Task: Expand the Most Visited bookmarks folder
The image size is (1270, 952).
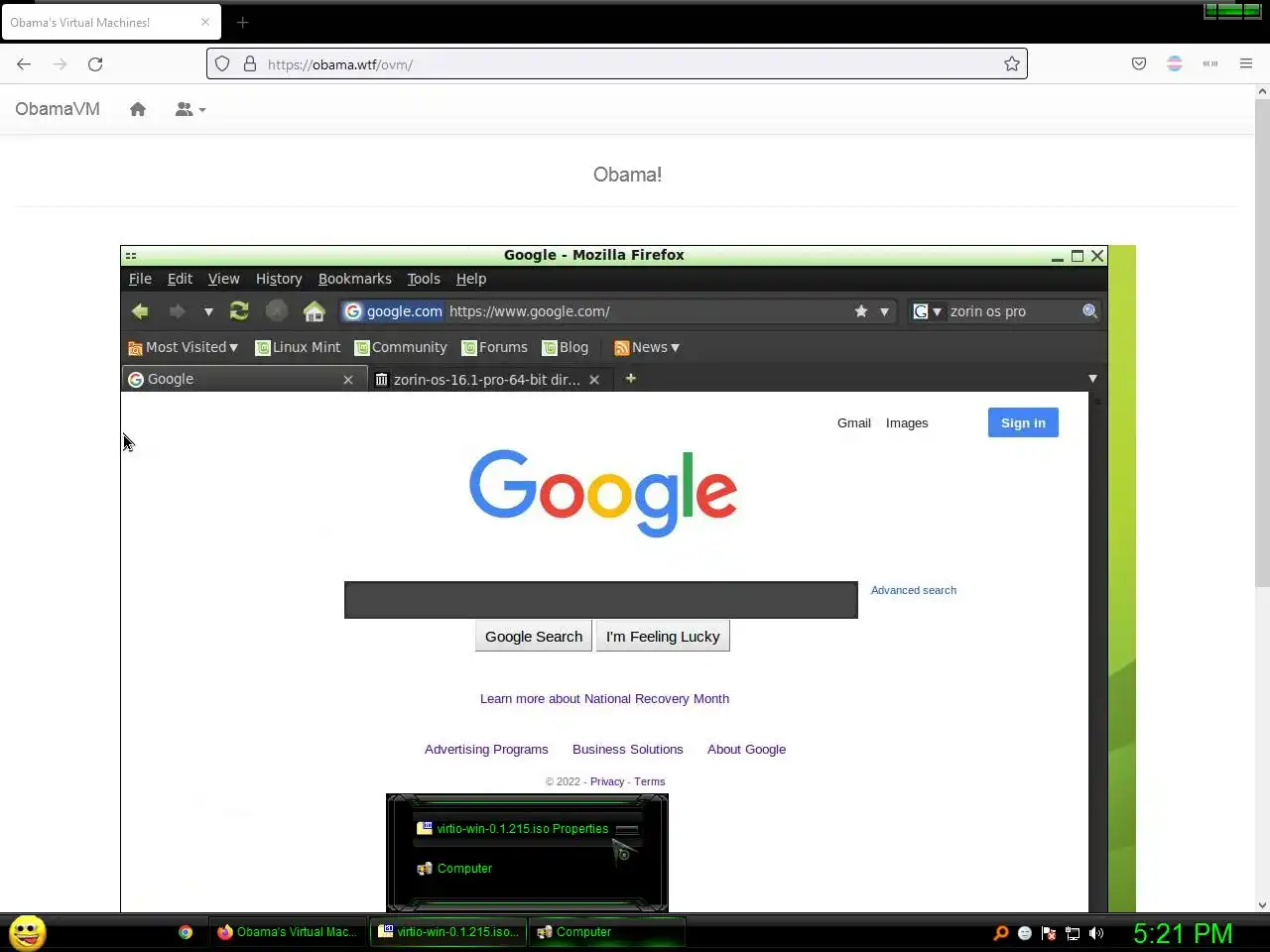Action: [184, 347]
